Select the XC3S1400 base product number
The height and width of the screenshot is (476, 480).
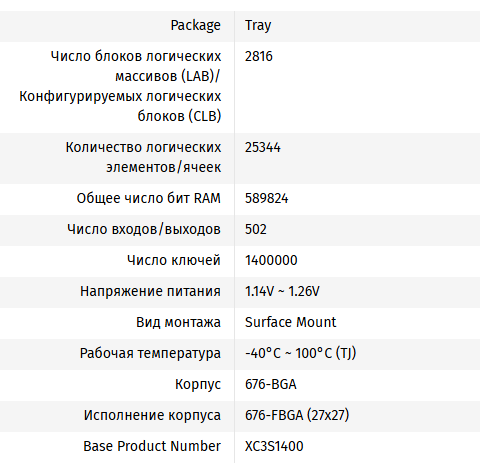(274, 446)
